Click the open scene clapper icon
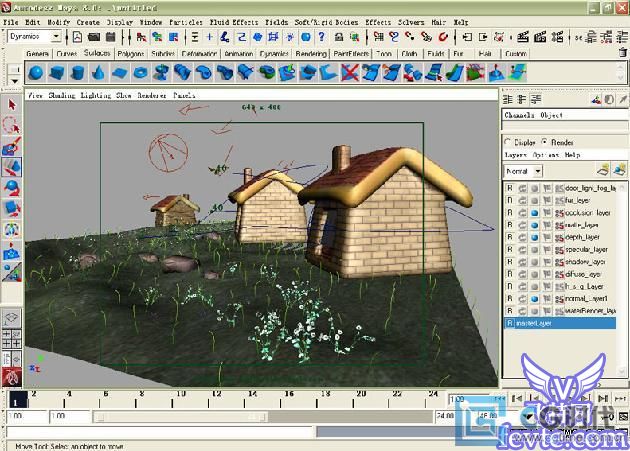 coord(94,37)
